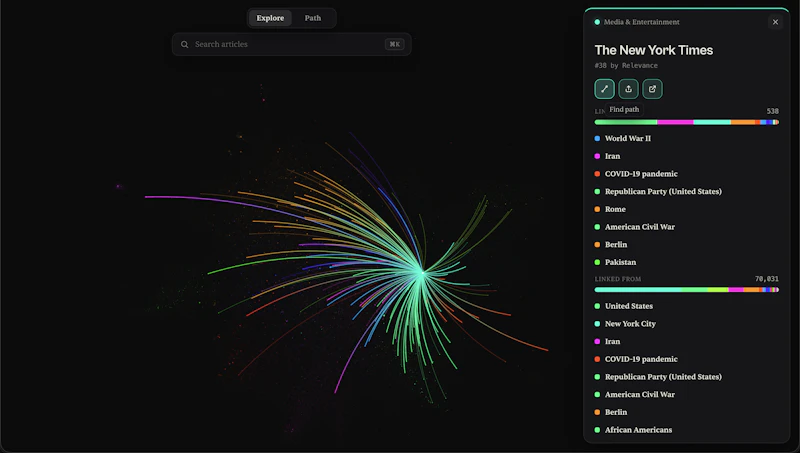Open COVID-19 pandemic under Linked From
This screenshot has height=453, width=800.
(x=641, y=359)
